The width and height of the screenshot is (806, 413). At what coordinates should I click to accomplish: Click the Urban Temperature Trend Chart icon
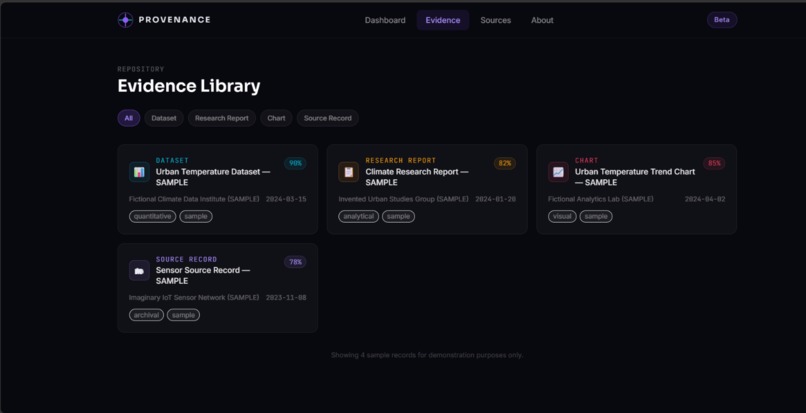558,172
